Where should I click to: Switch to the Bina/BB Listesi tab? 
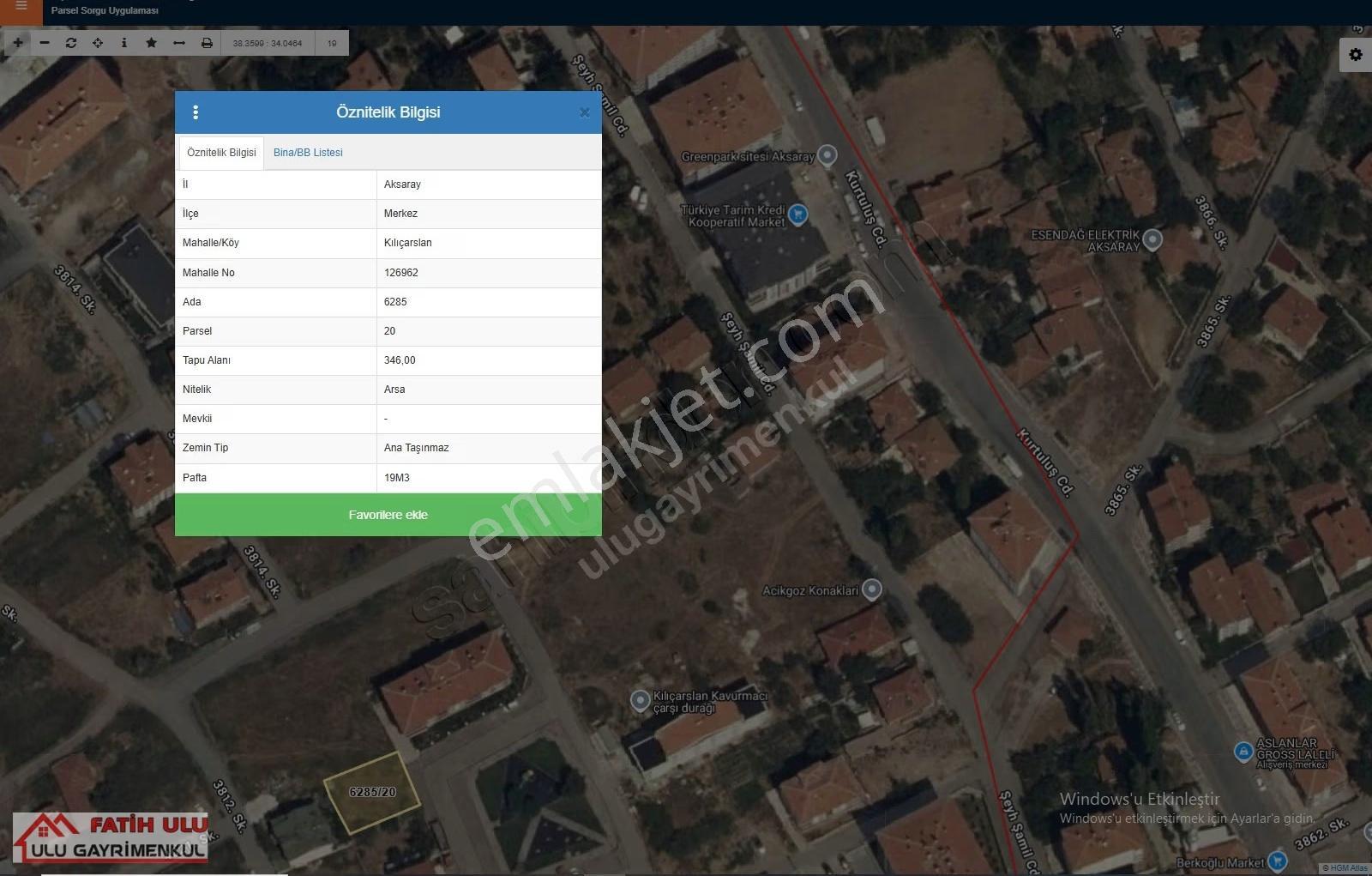click(x=308, y=153)
